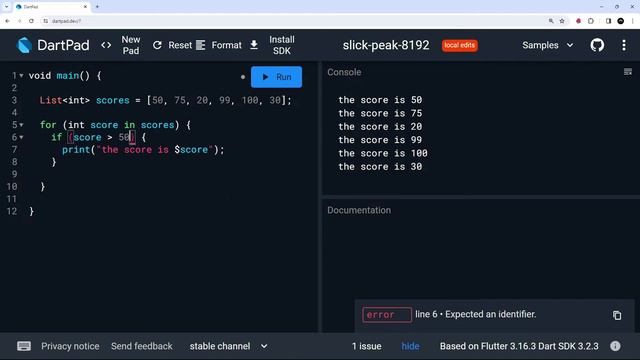640x360 pixels.
Task: Click the Format button label
Action: pyautogui.click(x=227, y=45)
